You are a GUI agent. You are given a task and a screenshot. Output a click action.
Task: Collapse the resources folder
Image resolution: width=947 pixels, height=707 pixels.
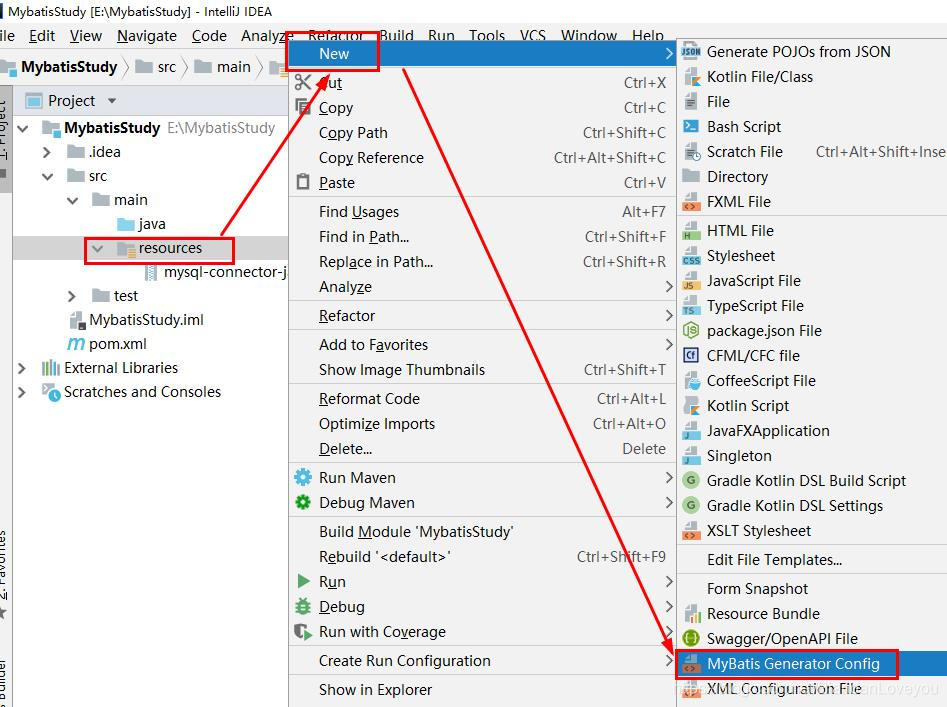click(x=97, y=248)
